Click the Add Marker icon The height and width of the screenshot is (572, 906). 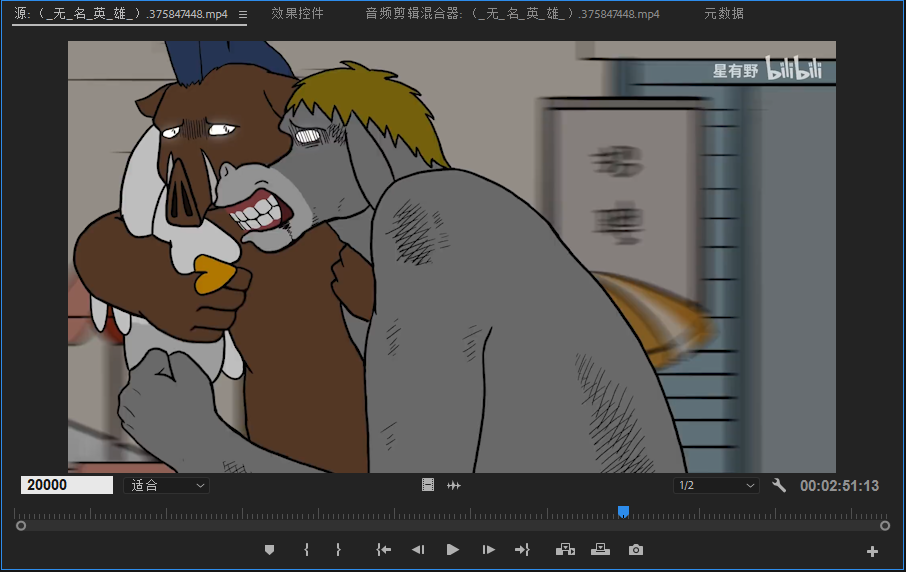tap(269, 550)
